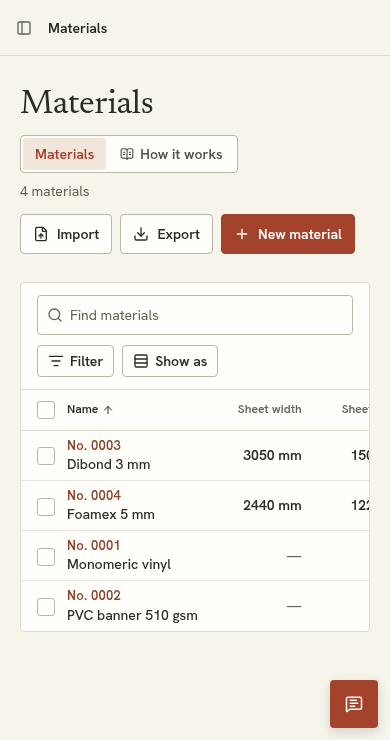Click the 3050 mm width value
Screen dimensions: 390x740
coord(272,455)
